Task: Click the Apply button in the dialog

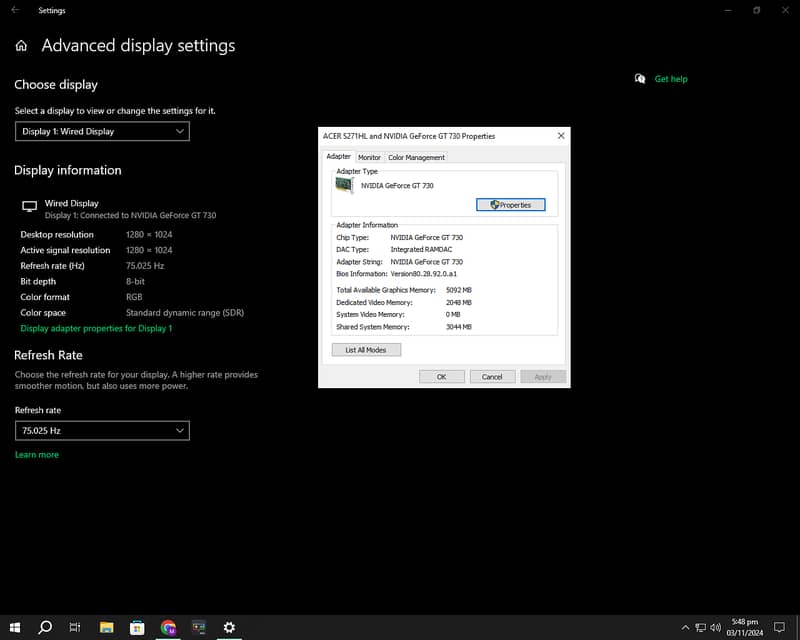Action: click(x=543, y=377)
